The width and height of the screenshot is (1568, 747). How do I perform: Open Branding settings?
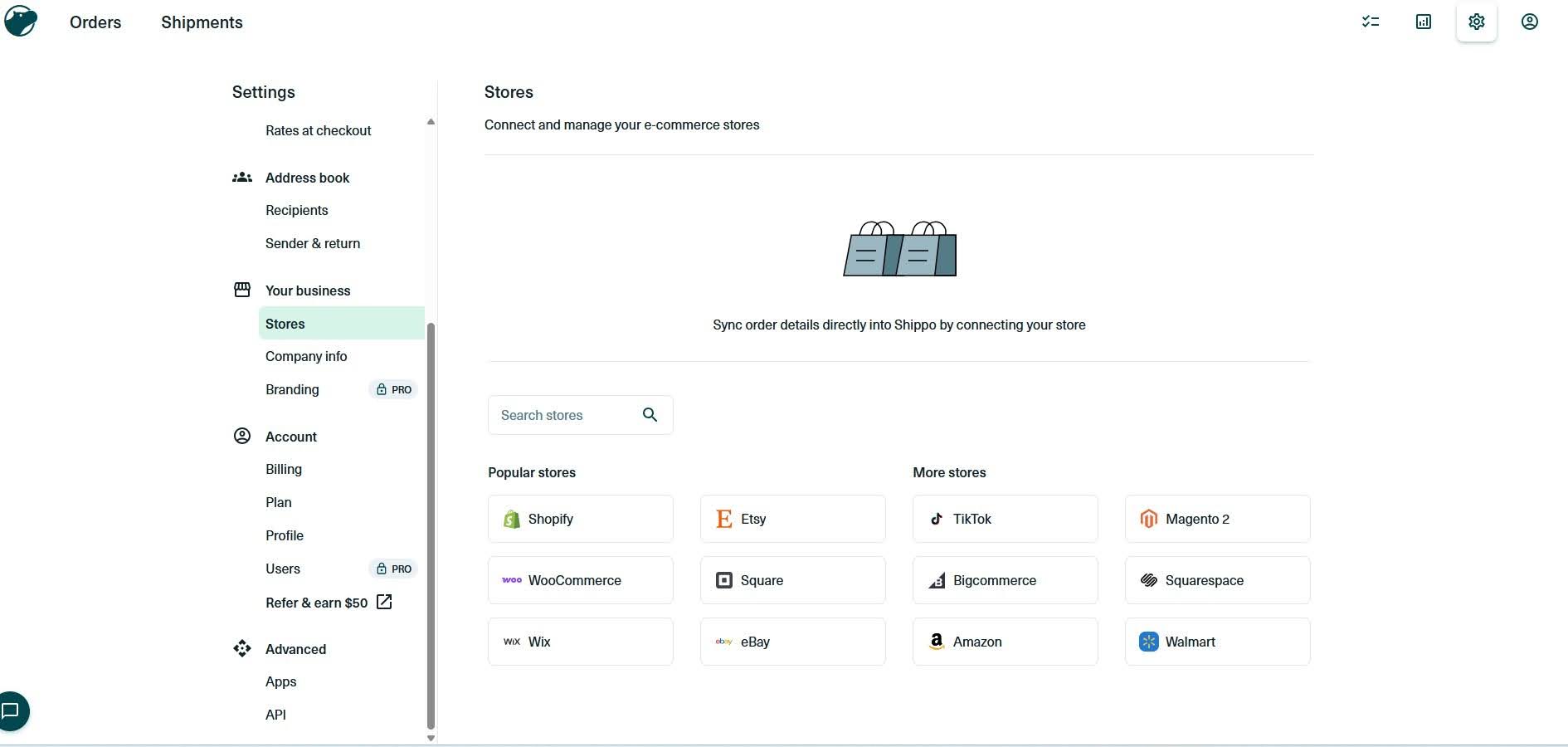[x=292, y=389]
